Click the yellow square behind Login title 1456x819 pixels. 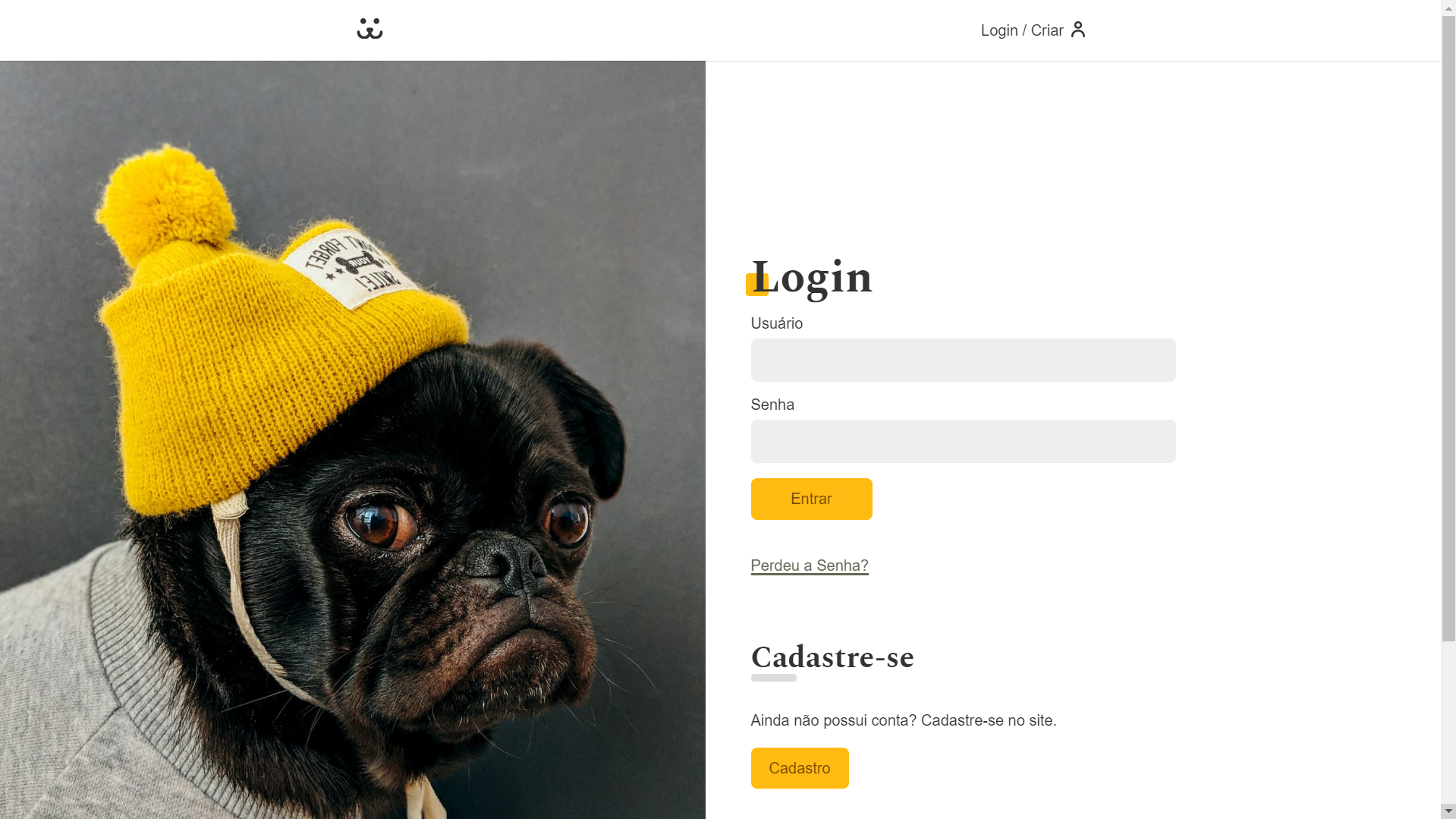756,285
